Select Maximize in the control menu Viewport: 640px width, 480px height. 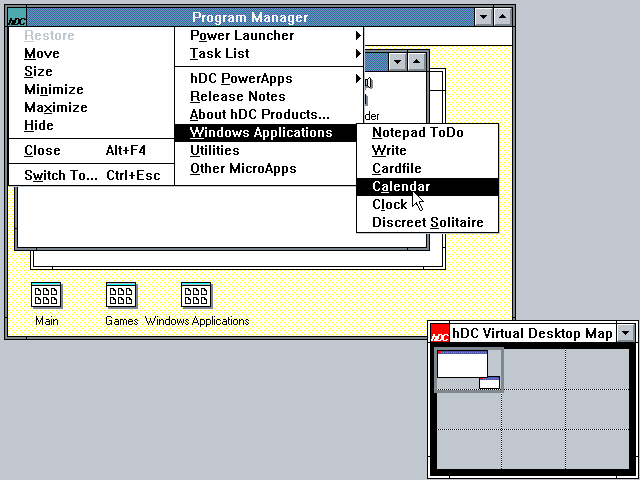(x=91, y=107)
